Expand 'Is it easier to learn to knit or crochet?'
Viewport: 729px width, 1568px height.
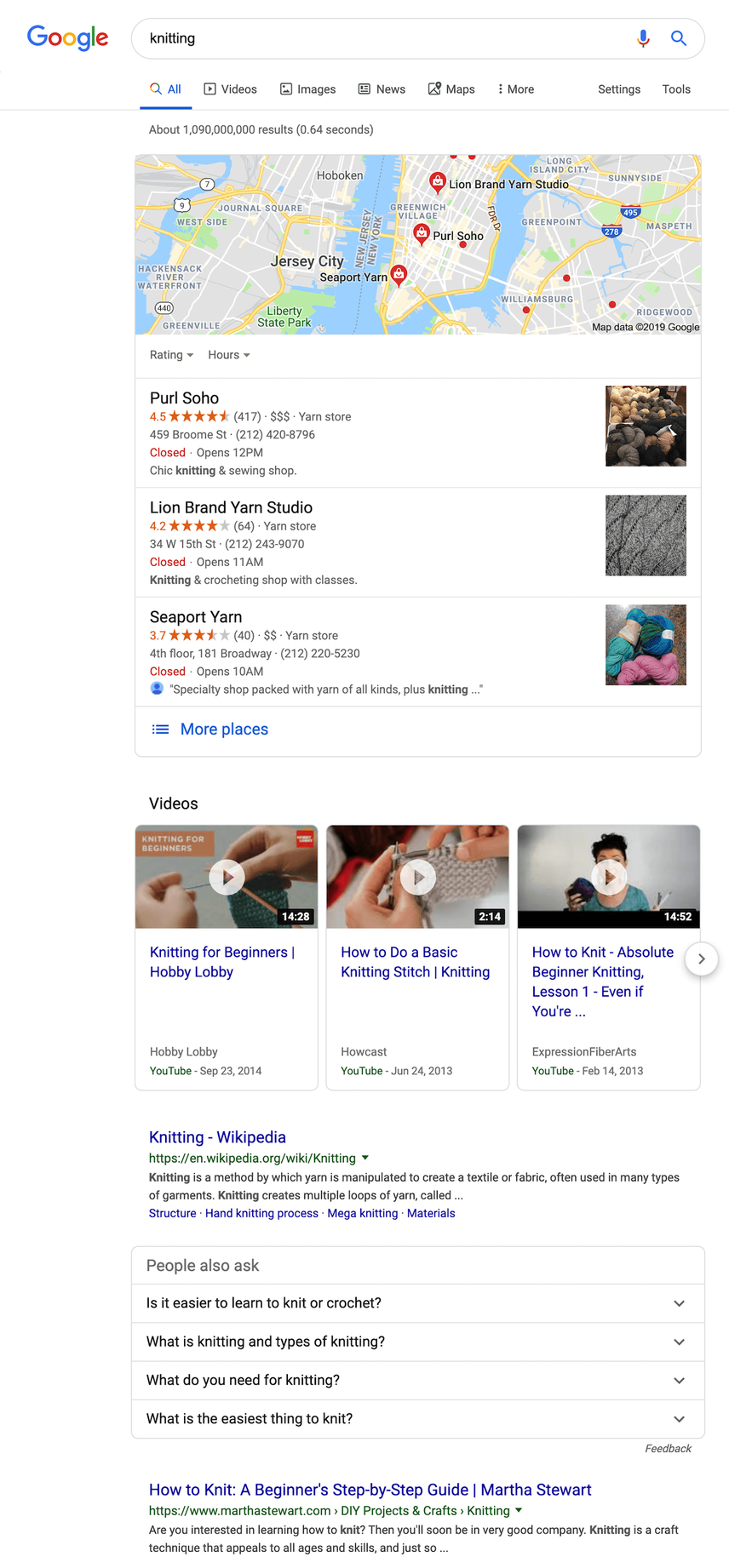point(418,1303)
